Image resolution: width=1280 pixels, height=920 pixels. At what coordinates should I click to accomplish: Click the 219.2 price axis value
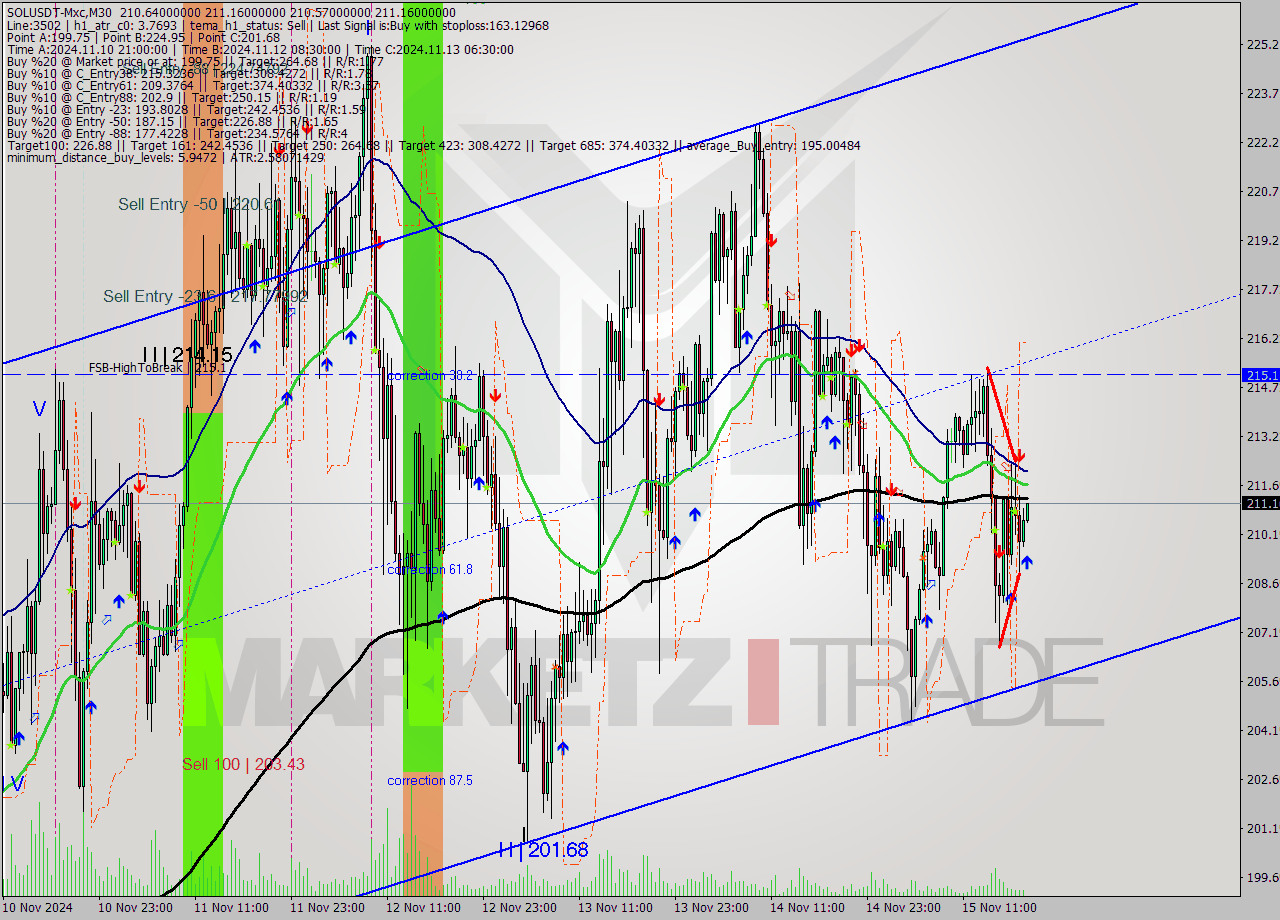click(1262, 241)
